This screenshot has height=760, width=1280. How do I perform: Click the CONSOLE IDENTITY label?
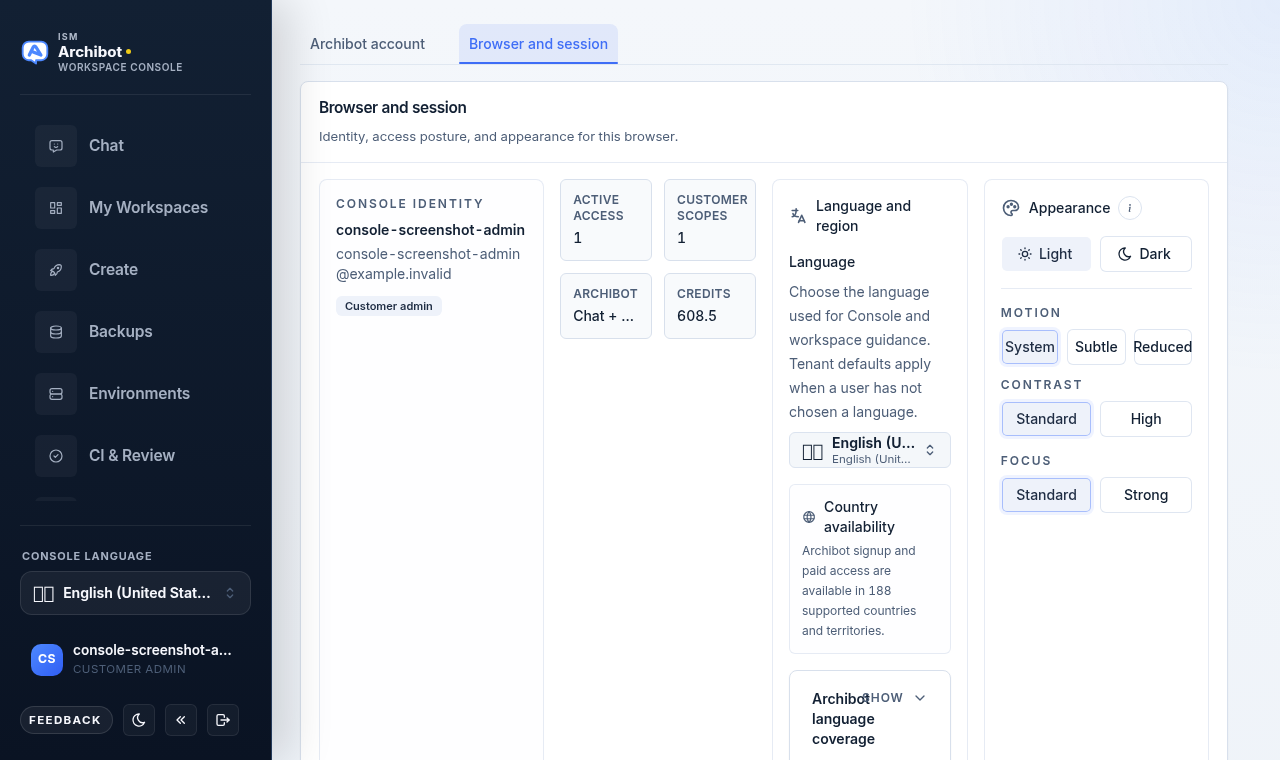(x=410, y=204)
